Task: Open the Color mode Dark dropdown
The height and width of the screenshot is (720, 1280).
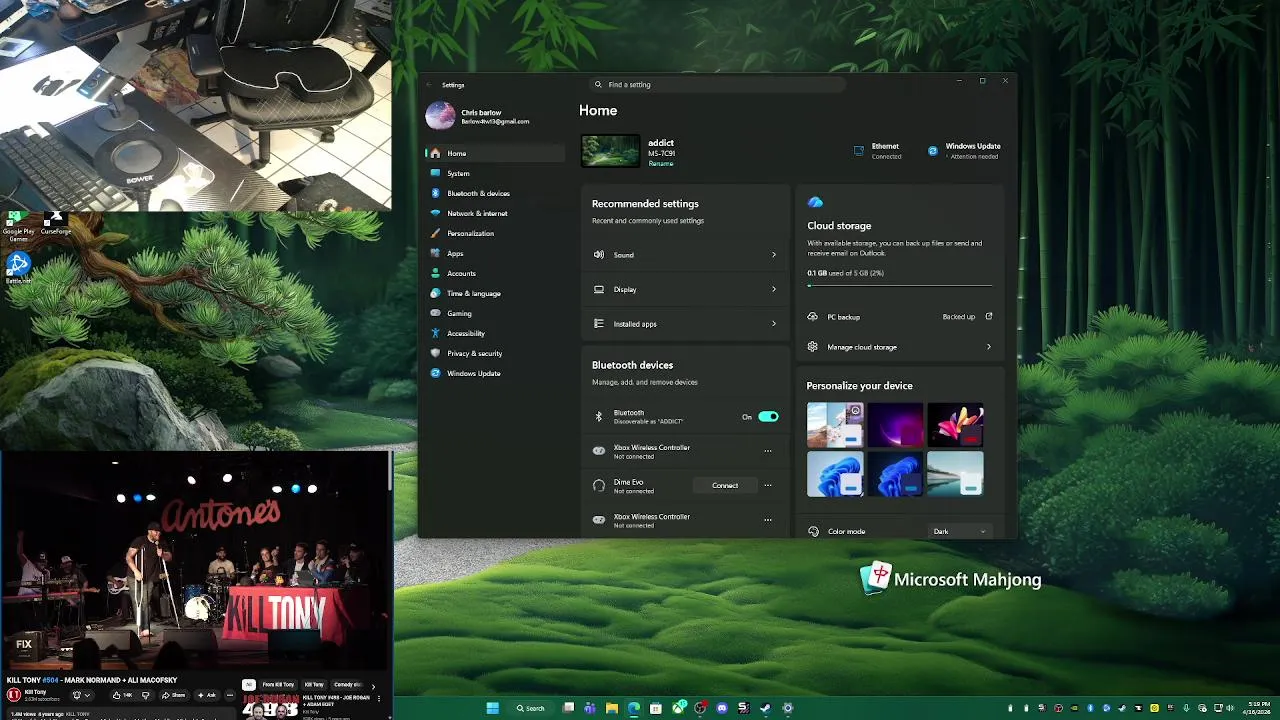Action: [x=960, y=531]
